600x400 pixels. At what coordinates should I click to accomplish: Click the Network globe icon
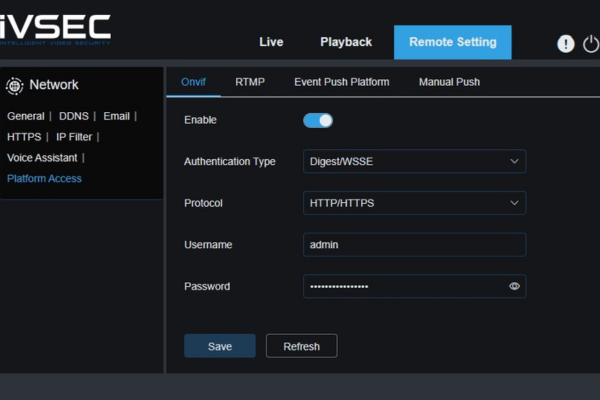click(x=15, y=86)
